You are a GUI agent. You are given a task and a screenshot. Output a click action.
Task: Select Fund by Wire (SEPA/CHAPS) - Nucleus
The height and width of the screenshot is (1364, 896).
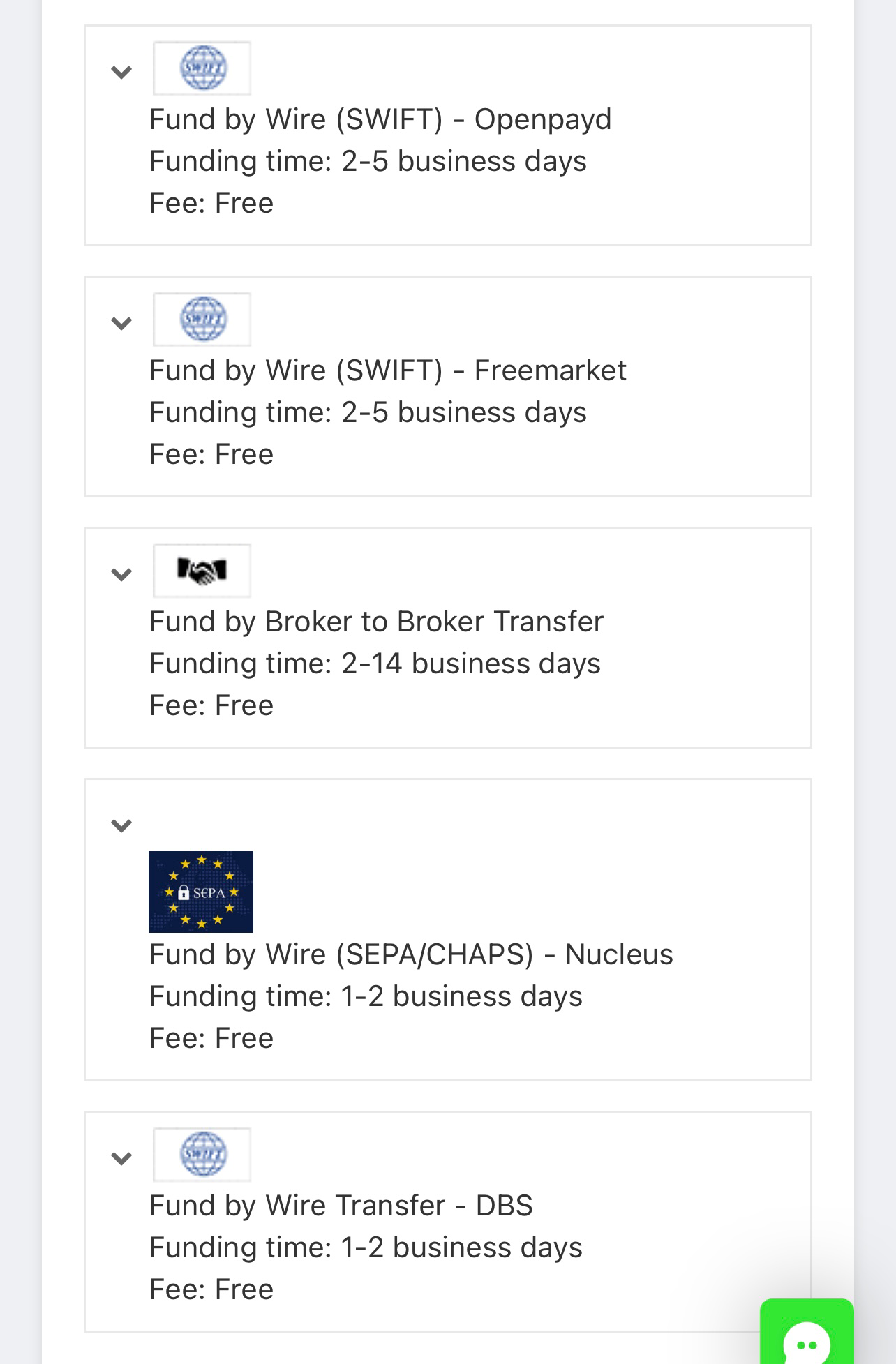411,954
